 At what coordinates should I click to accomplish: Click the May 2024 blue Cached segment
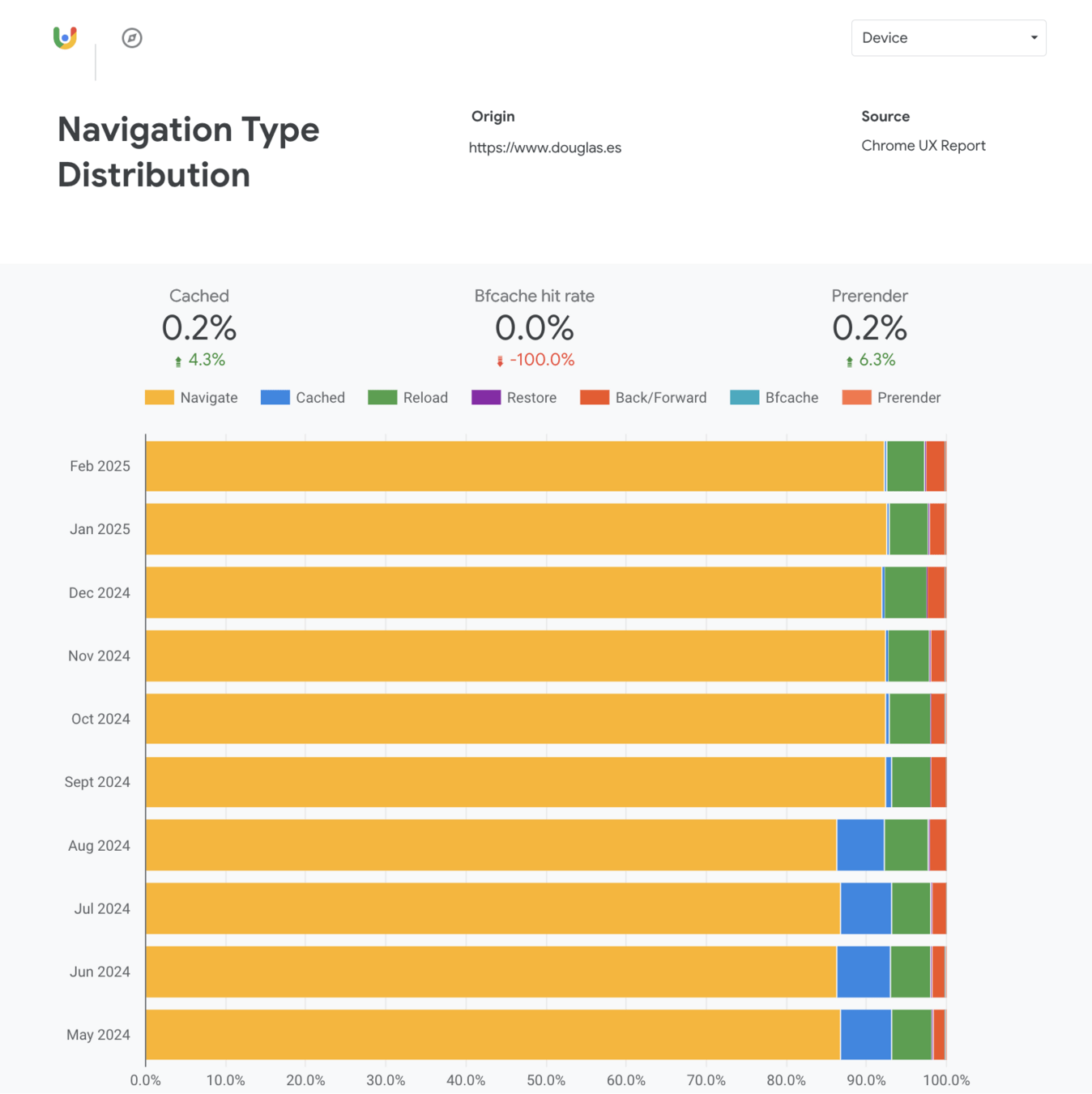point(866,1035)
